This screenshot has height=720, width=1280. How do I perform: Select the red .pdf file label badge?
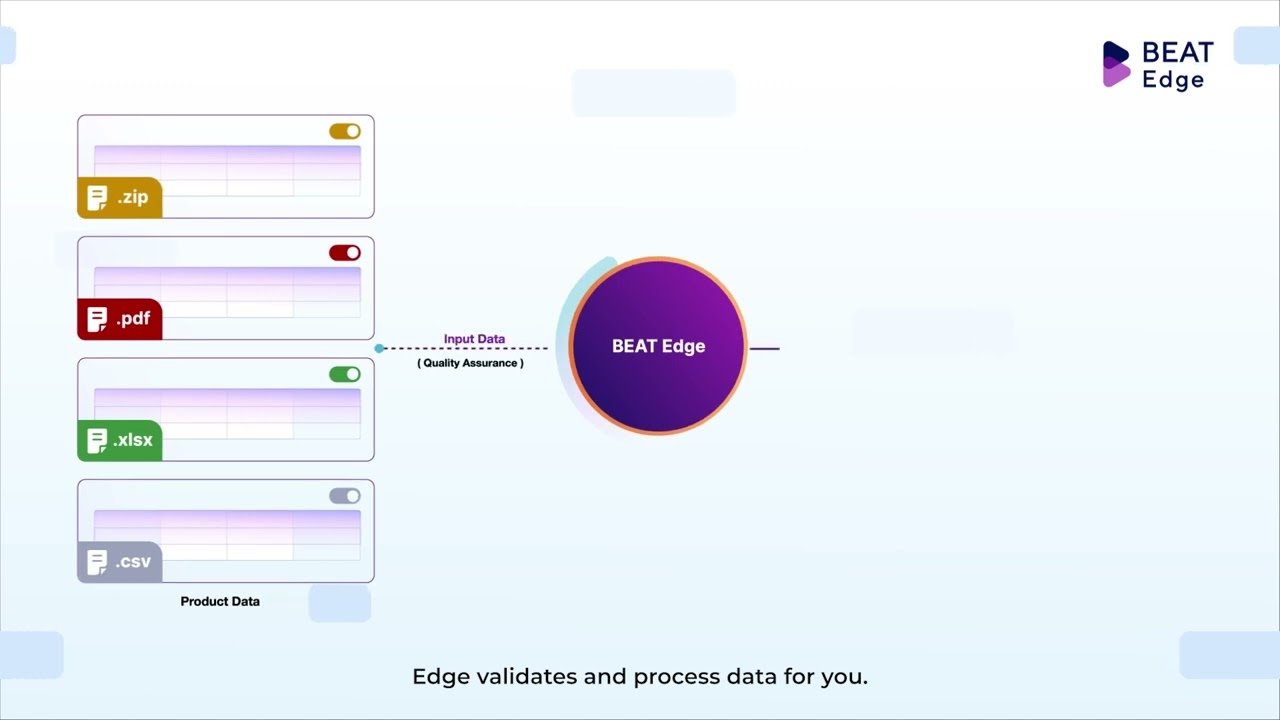(x=120, y=320)
